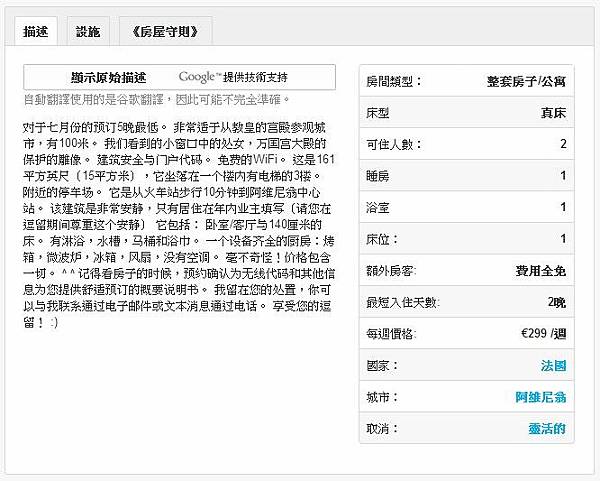This screenshot has width=600, height=481.
Task: Click the 國家 row label
Action: [x=382, y=365]
